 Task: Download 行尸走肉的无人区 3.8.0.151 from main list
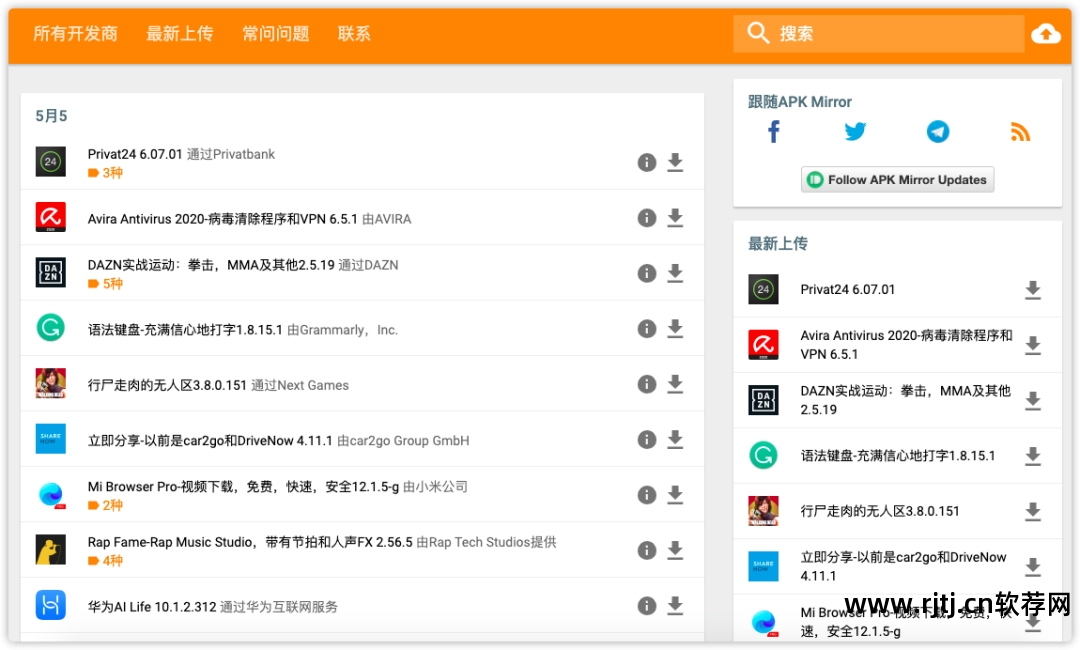coord(675,384)
